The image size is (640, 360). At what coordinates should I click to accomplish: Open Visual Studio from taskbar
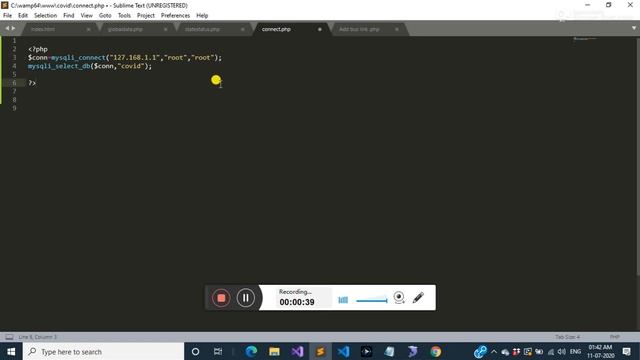[297, 351]
